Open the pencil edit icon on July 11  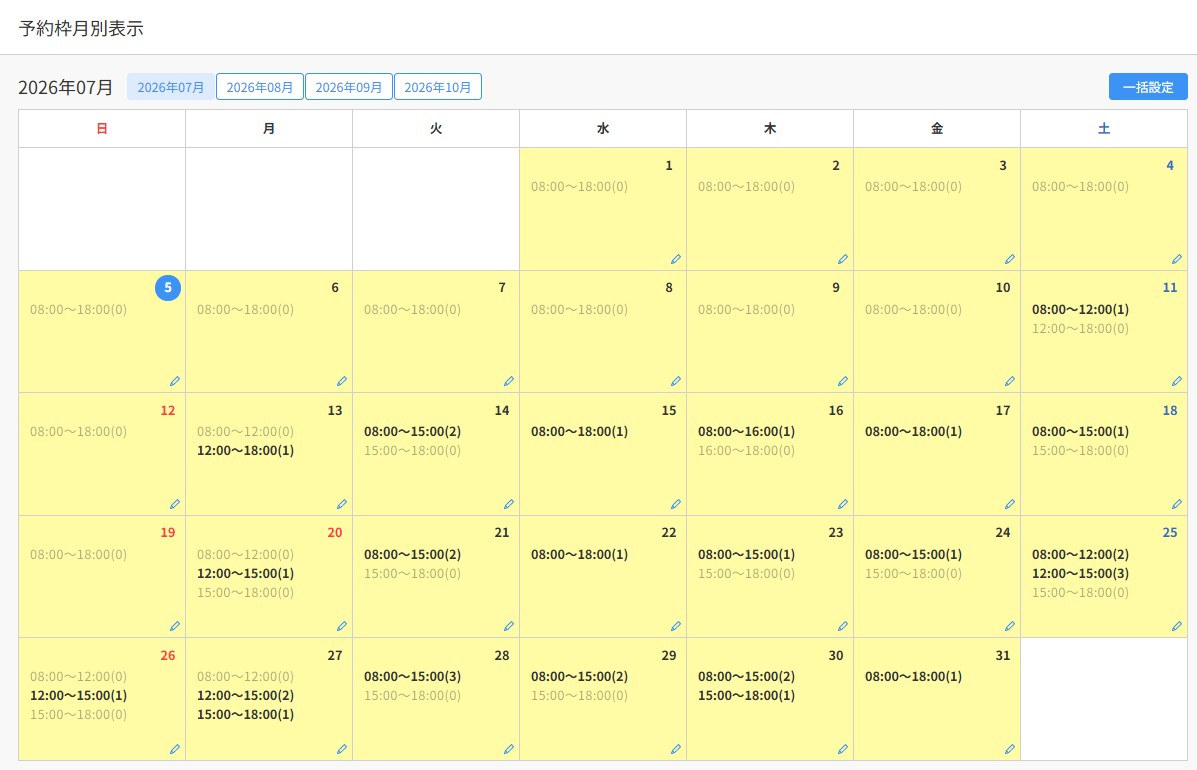tap(1176, 382)
